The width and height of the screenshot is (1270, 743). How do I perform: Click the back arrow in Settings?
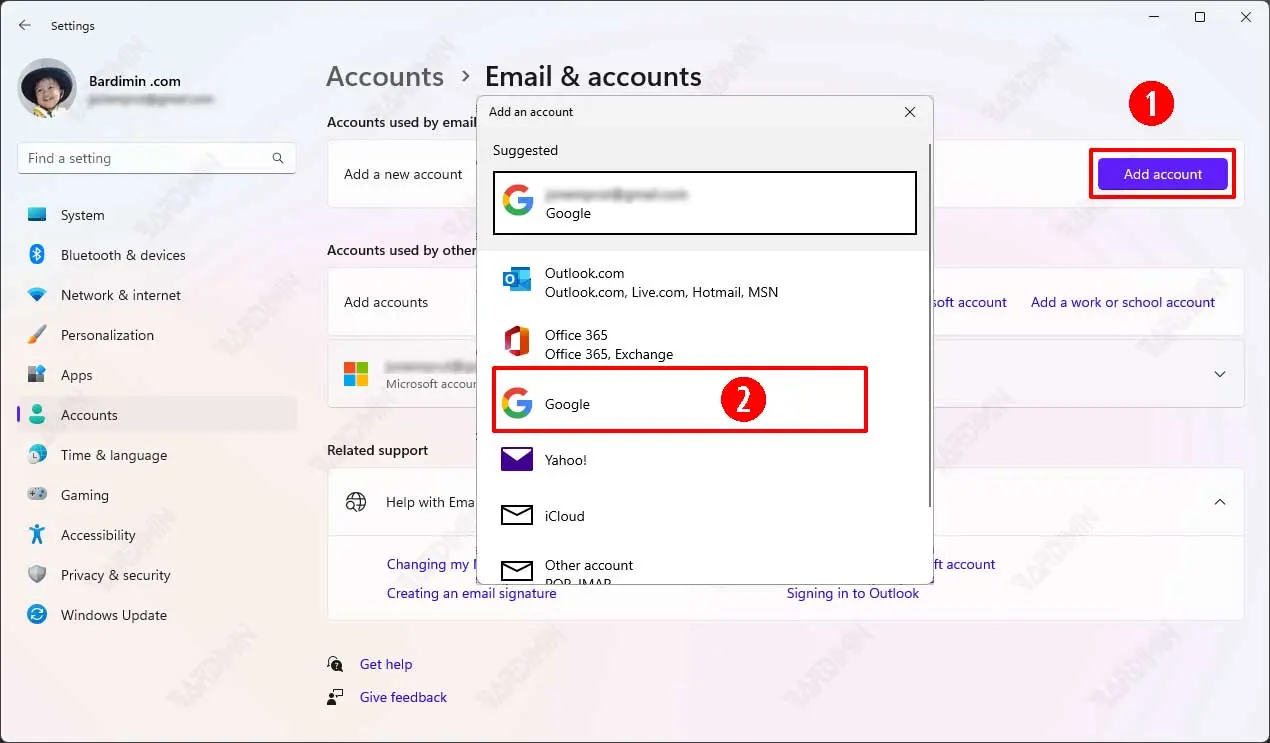tap(25, 25)
